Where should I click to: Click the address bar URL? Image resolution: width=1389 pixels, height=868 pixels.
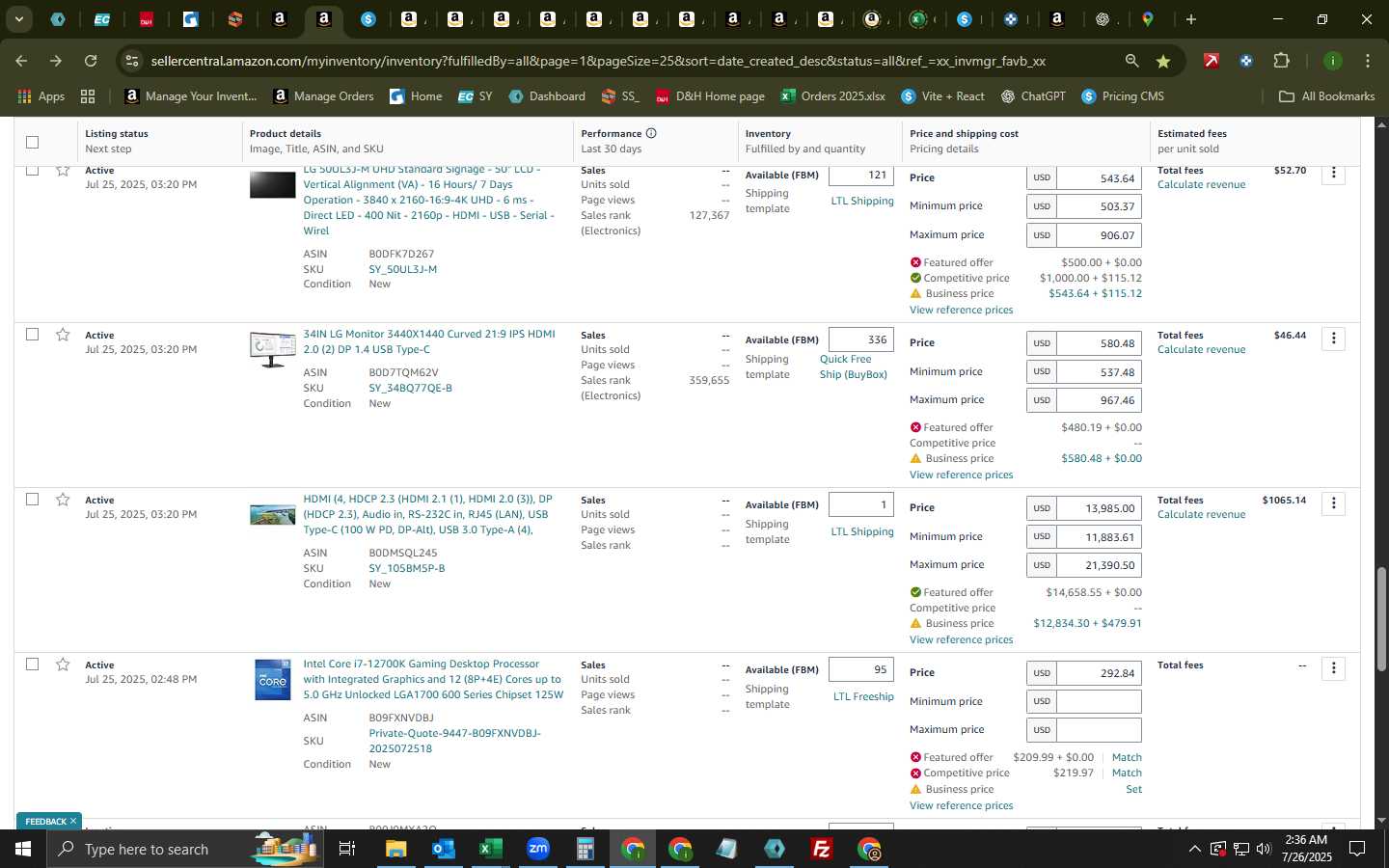(x=598, y=61)
